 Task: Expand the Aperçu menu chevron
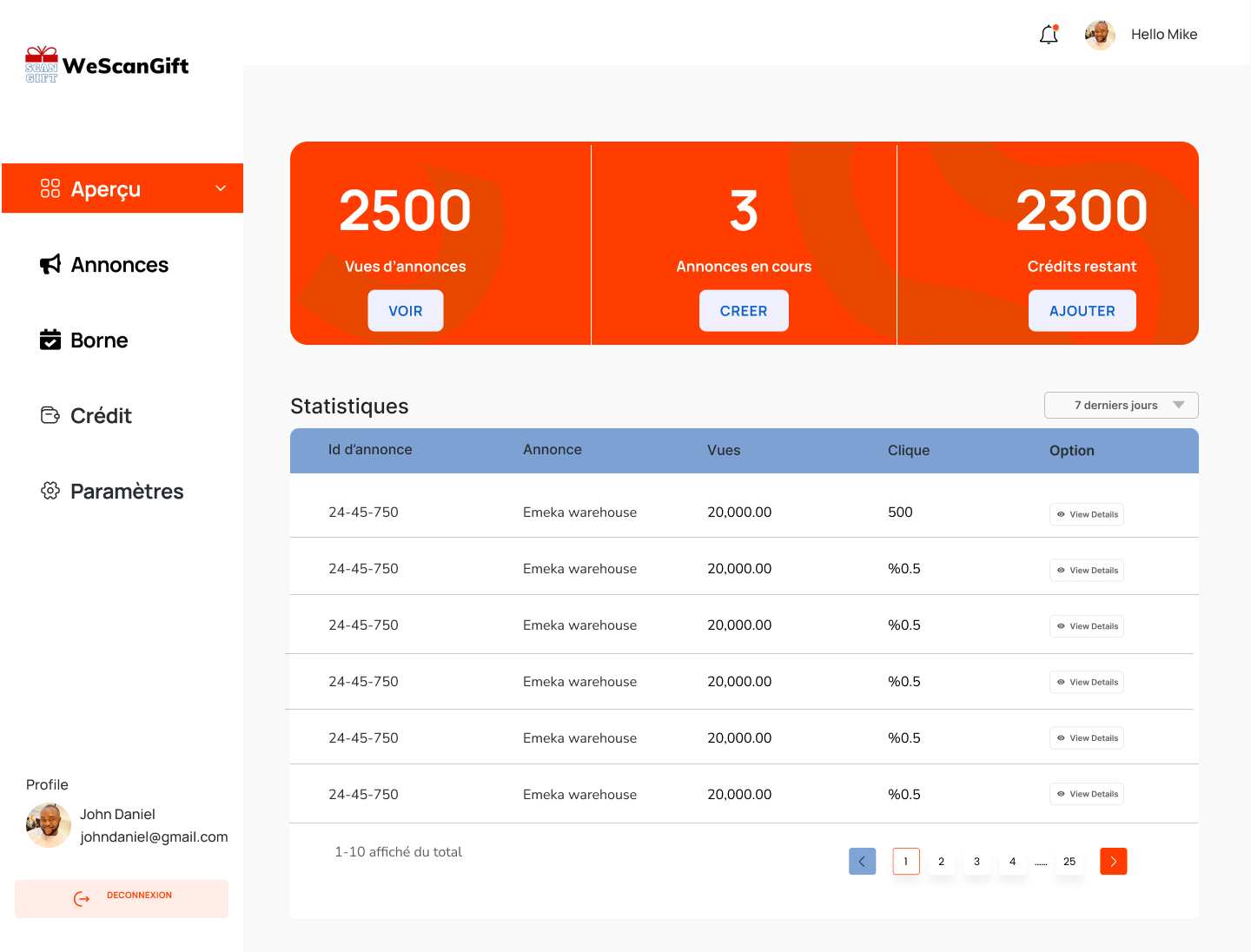point(221,188)
